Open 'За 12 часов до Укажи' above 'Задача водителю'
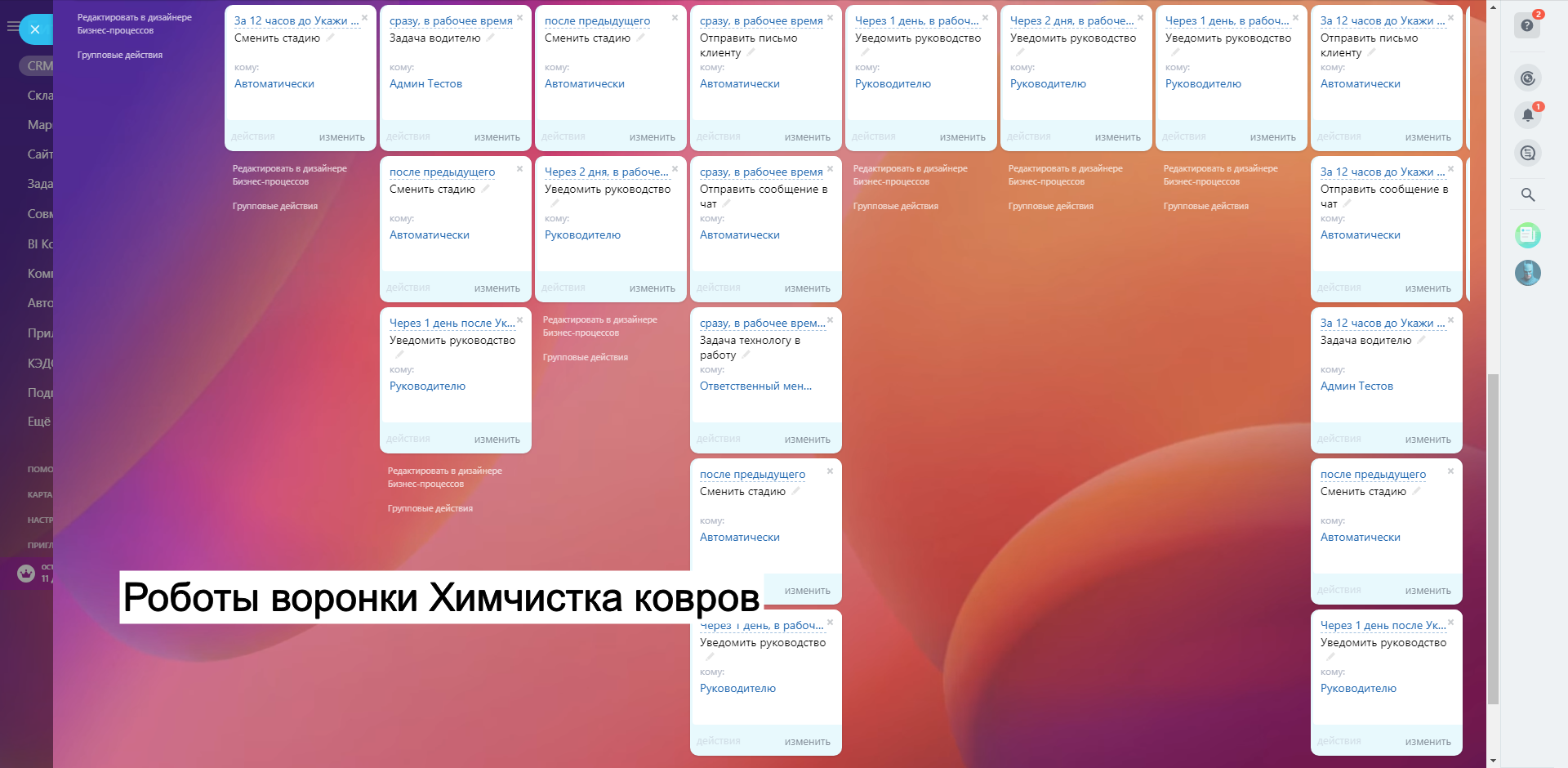The image size is (1568, 768). [1383, 324]
